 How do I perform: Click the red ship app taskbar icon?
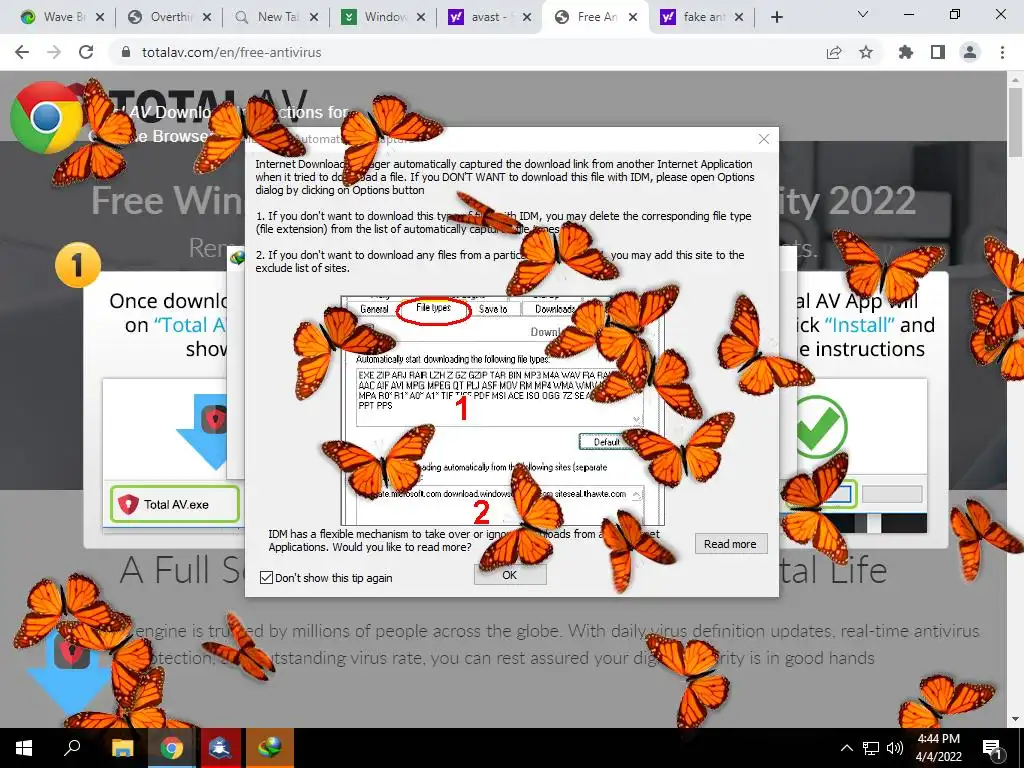[220, 748]
